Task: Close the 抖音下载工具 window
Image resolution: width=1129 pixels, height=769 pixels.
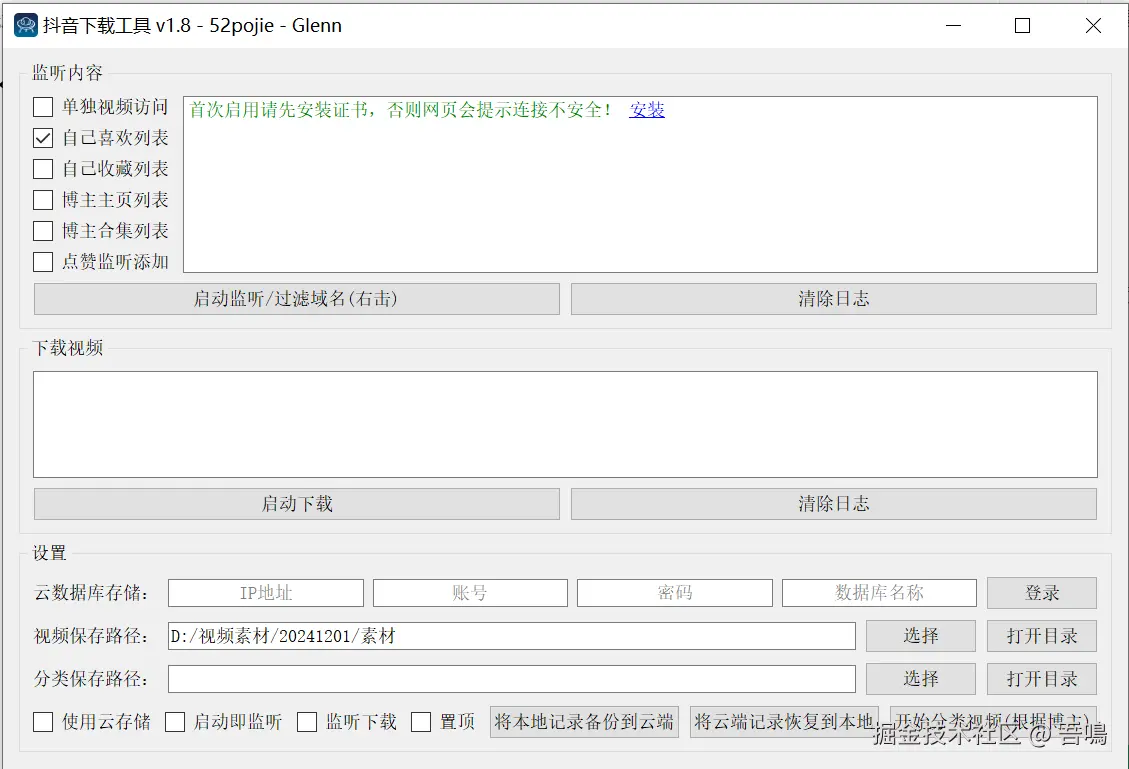Action: pos(1093,26)
